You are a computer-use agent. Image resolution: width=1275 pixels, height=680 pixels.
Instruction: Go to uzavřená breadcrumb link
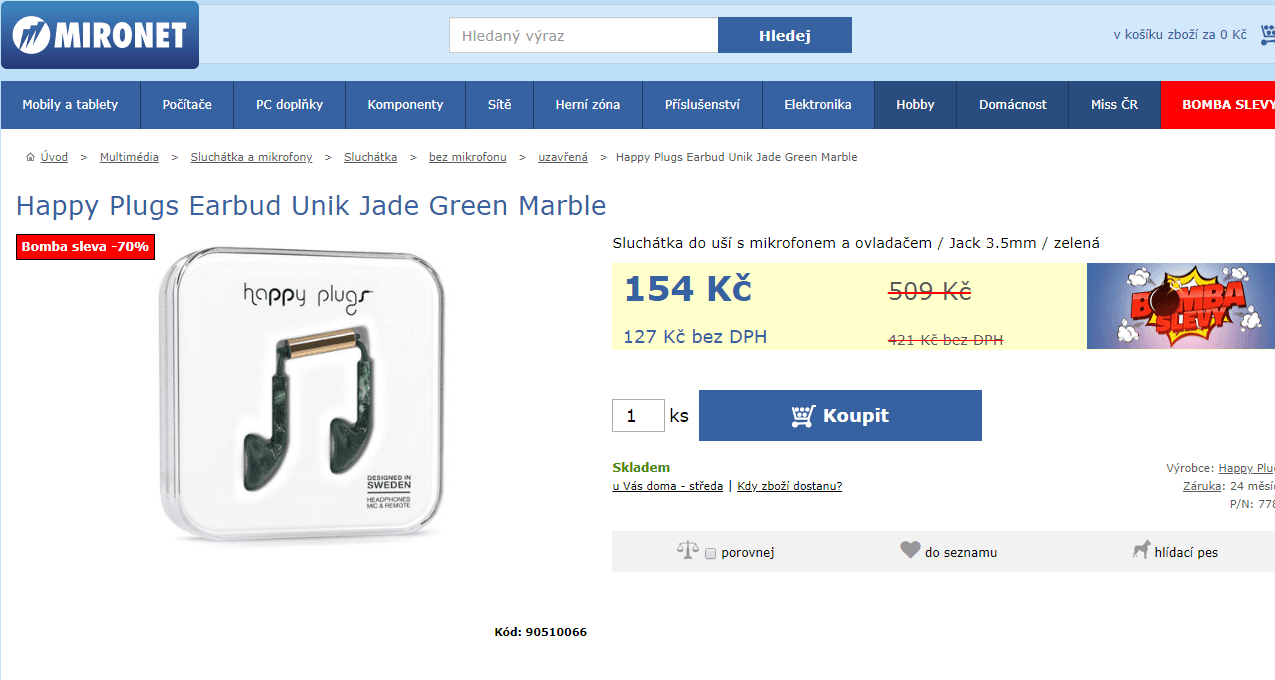click(563, 157)
